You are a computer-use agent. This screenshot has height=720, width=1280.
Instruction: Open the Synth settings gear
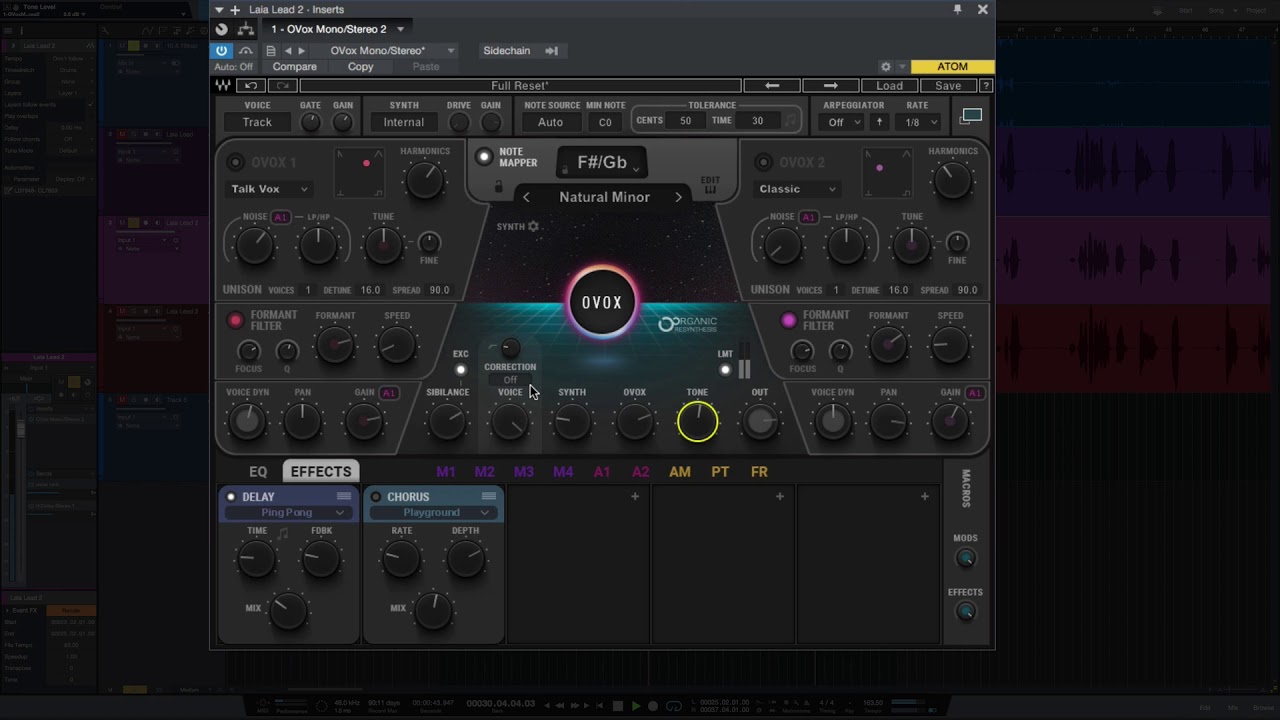[x=534, y=226]
